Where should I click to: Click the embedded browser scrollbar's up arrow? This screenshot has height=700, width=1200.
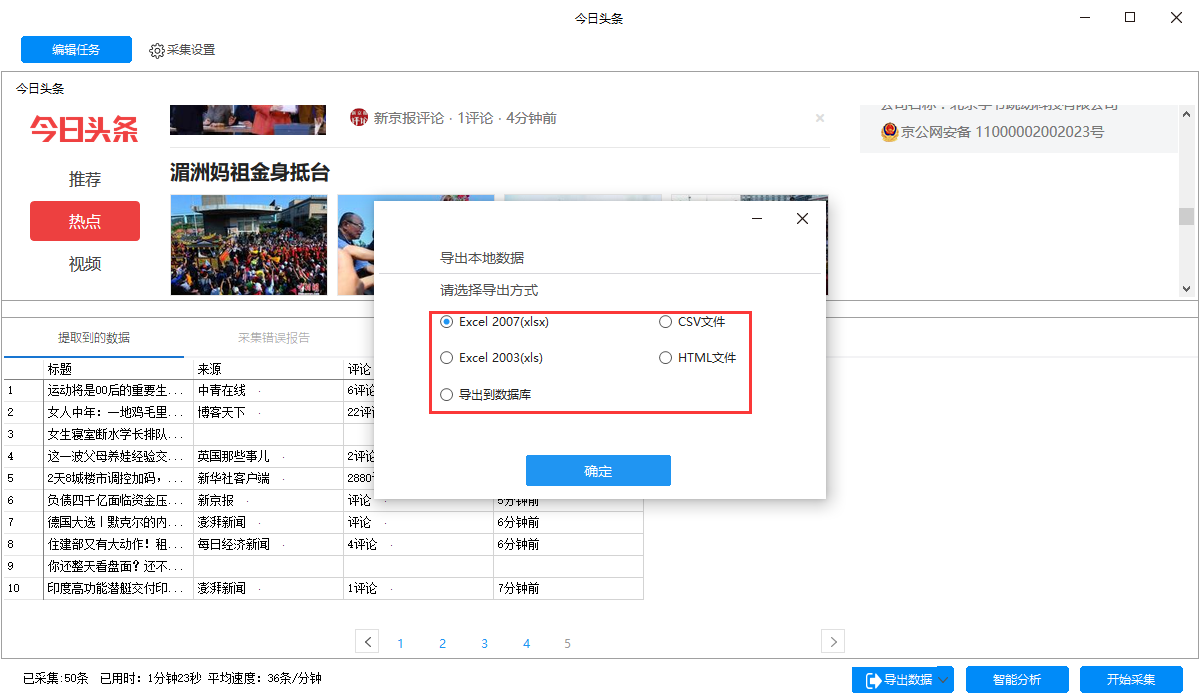click(x=1187, y=113)
